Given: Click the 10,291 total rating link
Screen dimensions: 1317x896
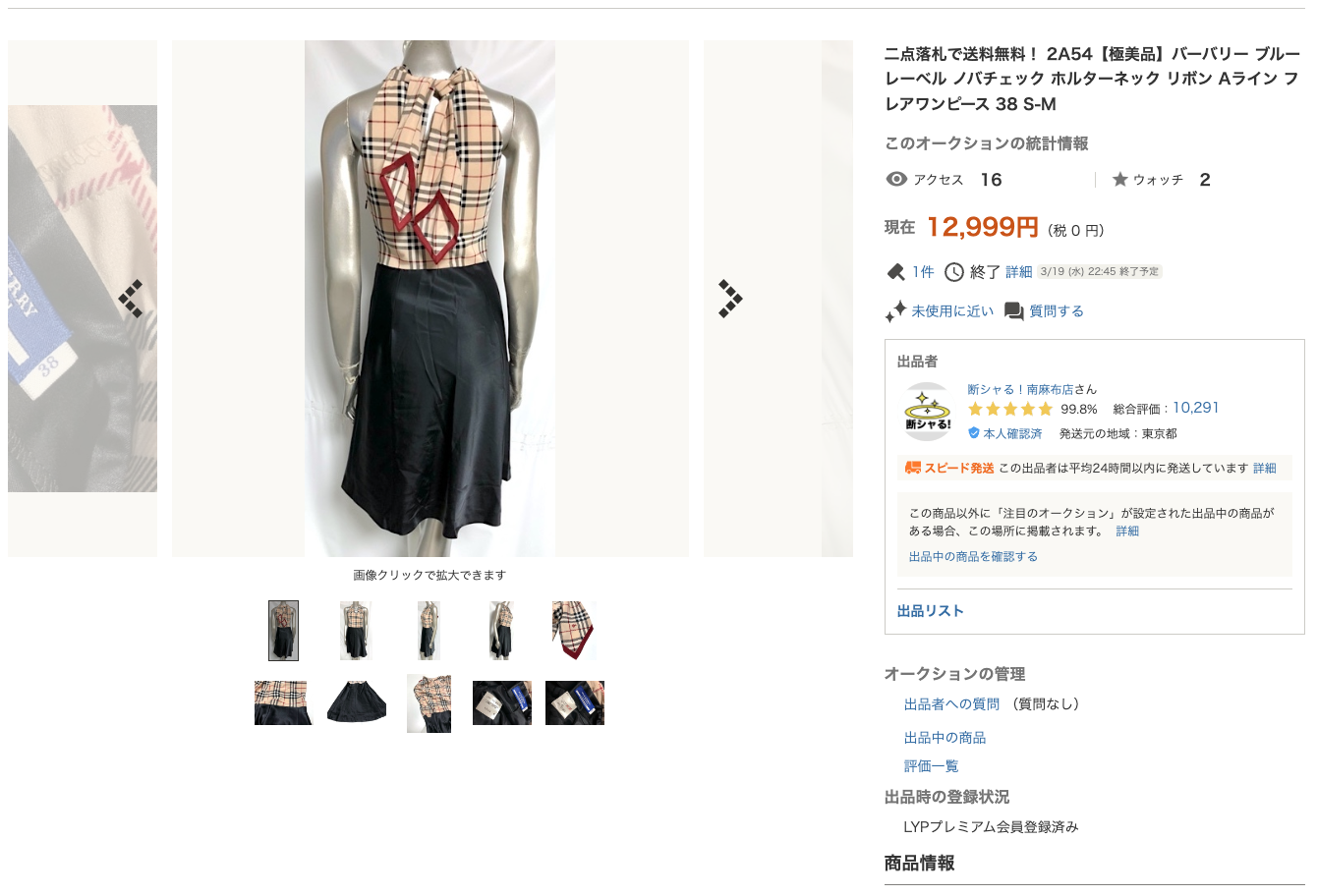Looking at the screenshot, I should (1195, 408).
